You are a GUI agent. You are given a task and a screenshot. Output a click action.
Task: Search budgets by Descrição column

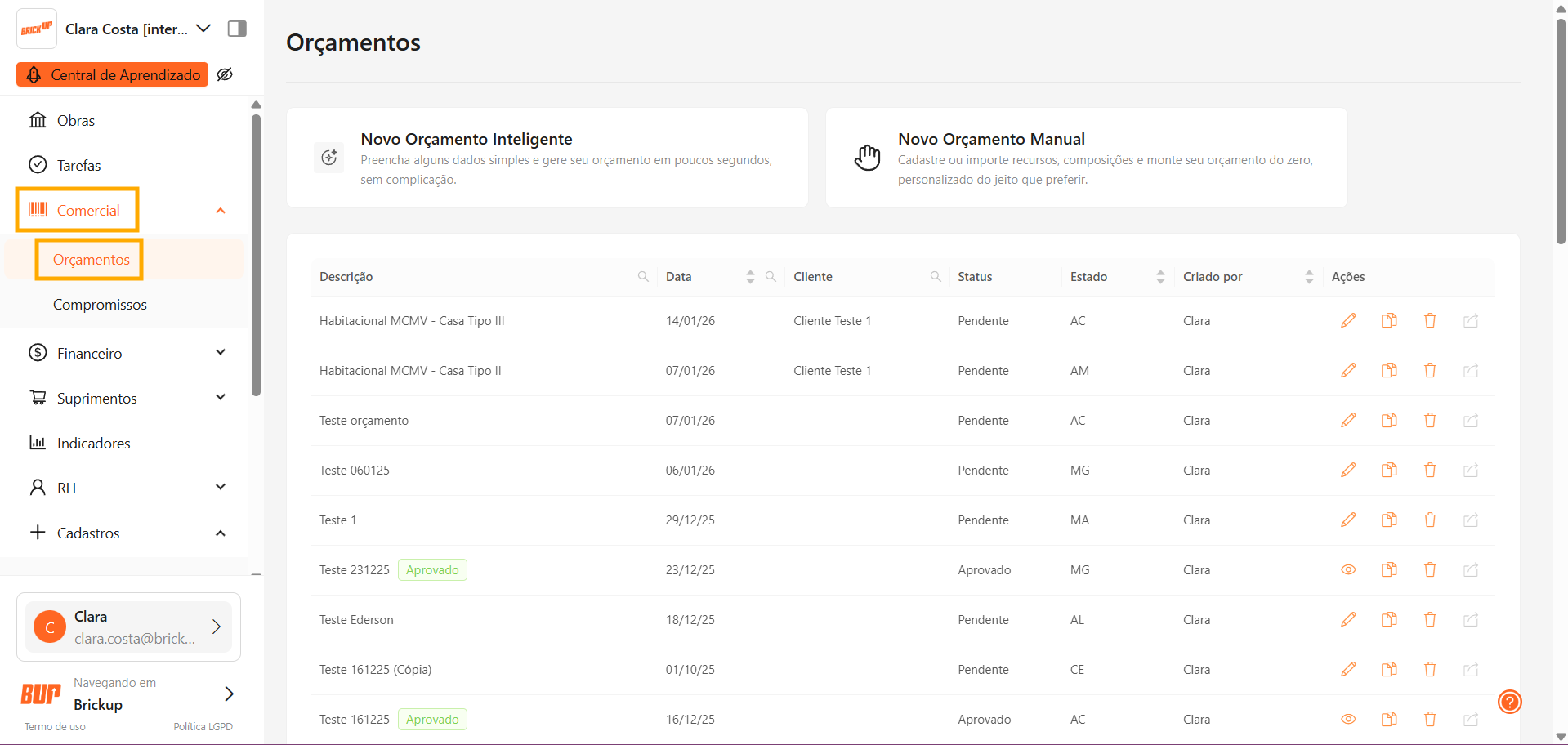point(643,277)
